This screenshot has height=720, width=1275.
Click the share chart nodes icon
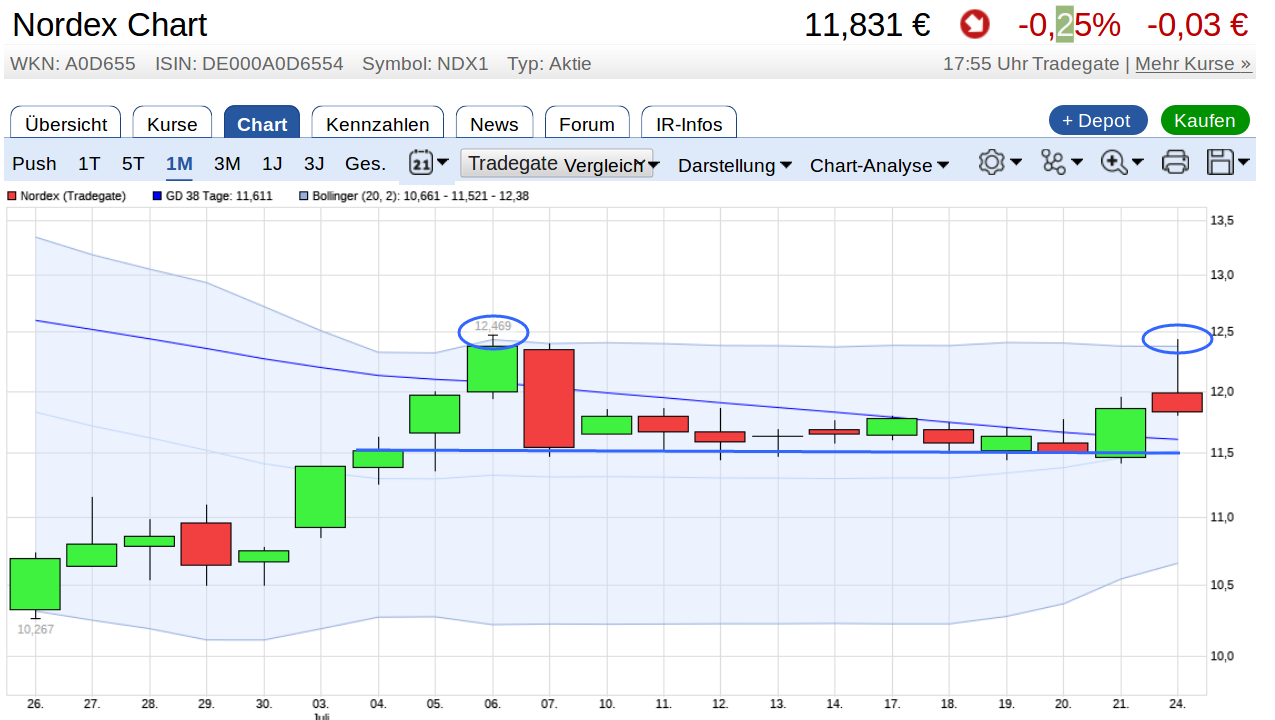[1053, 162]
